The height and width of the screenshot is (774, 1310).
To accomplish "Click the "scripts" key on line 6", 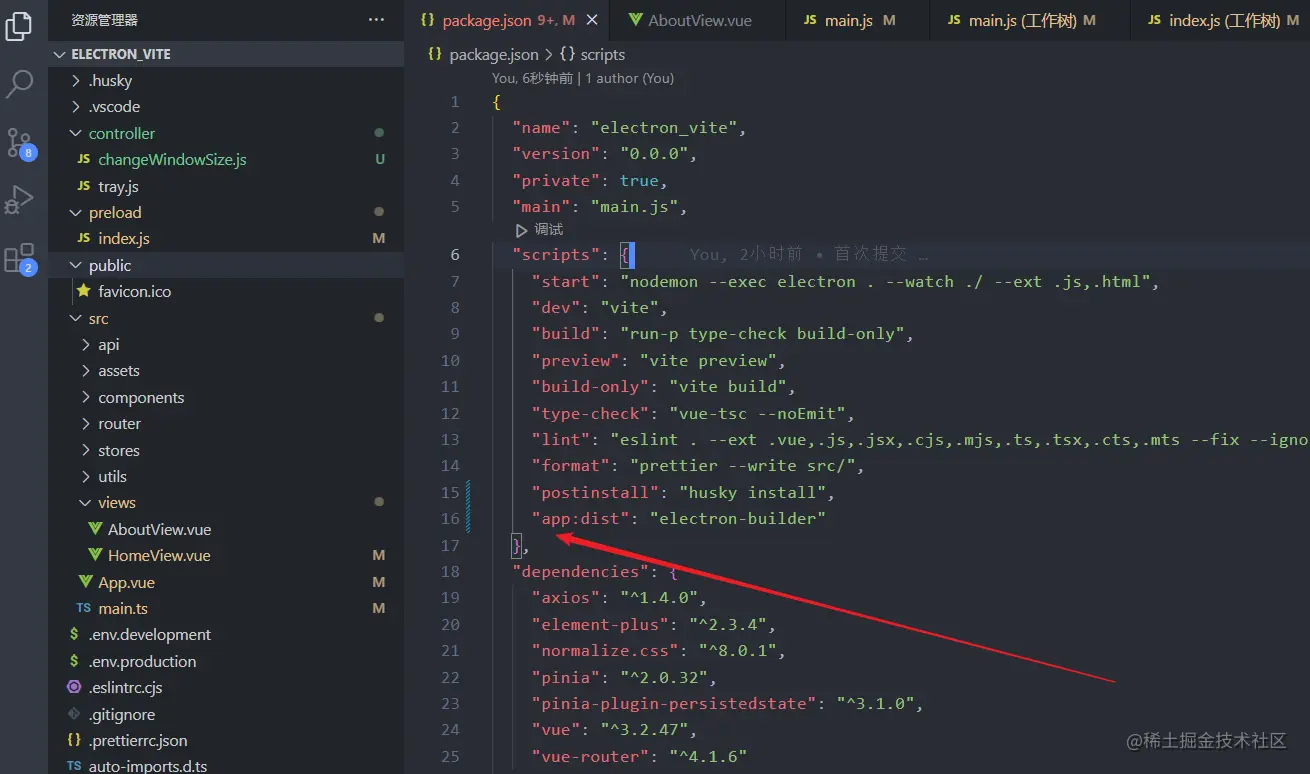I will click(555, 255).
